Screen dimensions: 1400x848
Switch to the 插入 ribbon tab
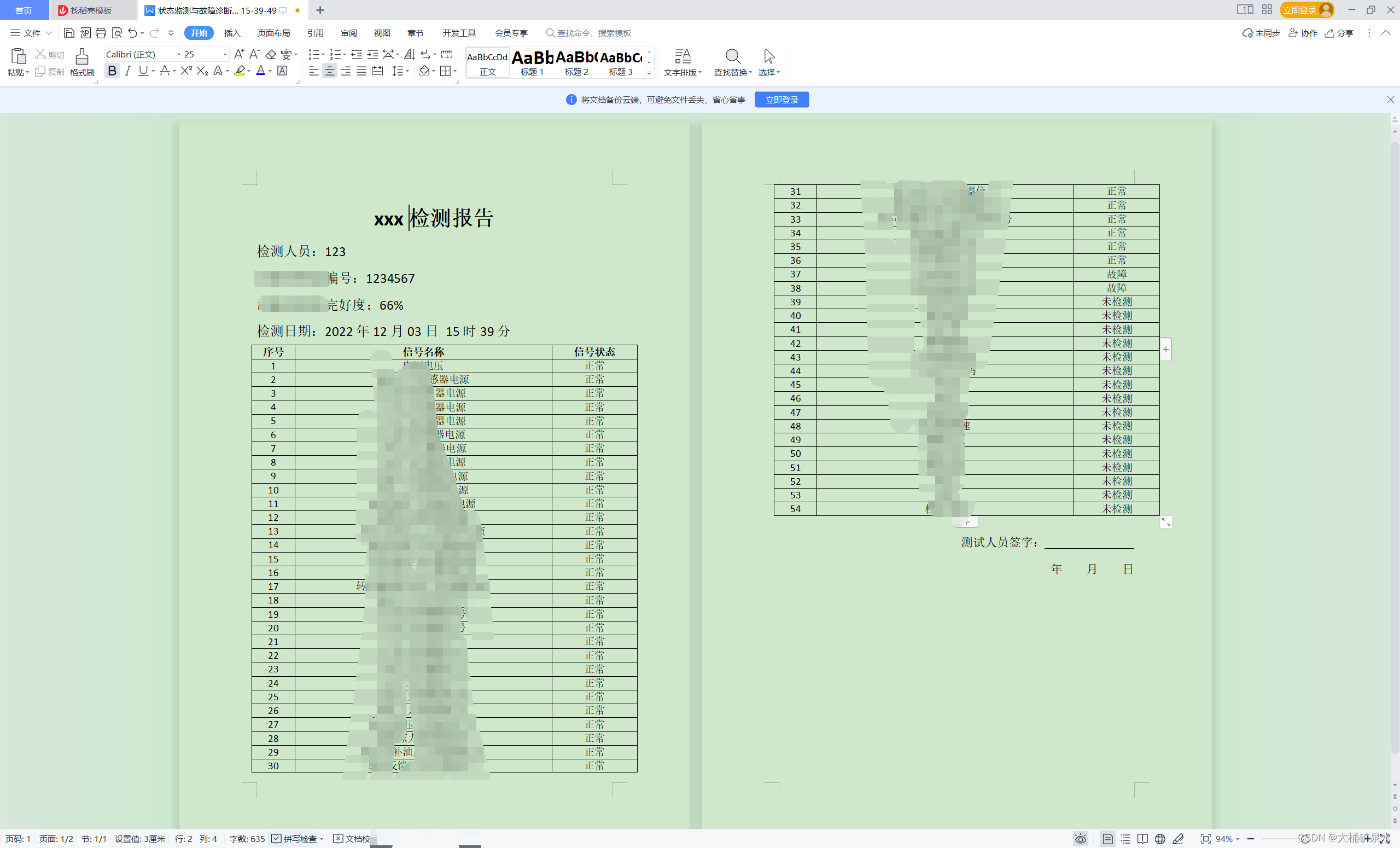(x=232, y=33)
